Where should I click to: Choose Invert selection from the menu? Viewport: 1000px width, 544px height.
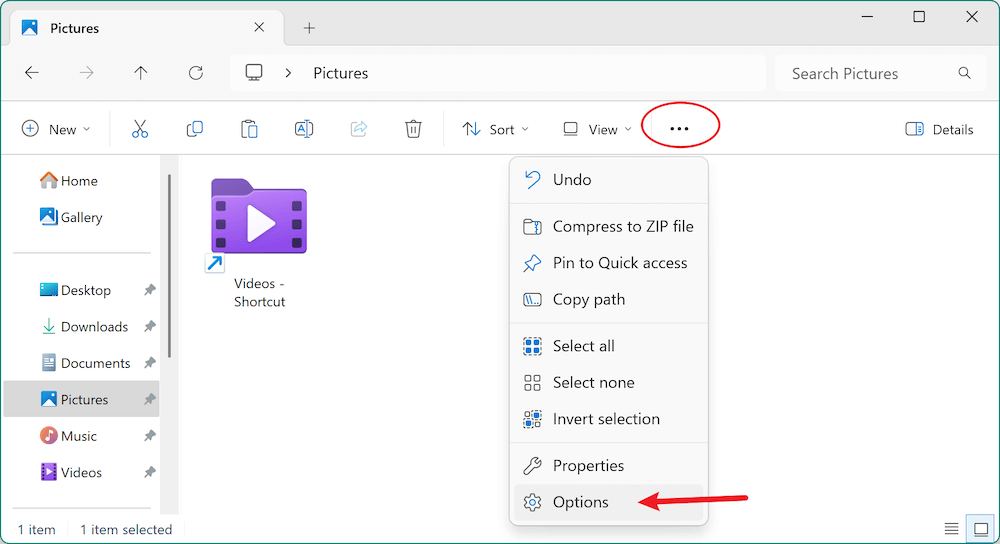609,418
